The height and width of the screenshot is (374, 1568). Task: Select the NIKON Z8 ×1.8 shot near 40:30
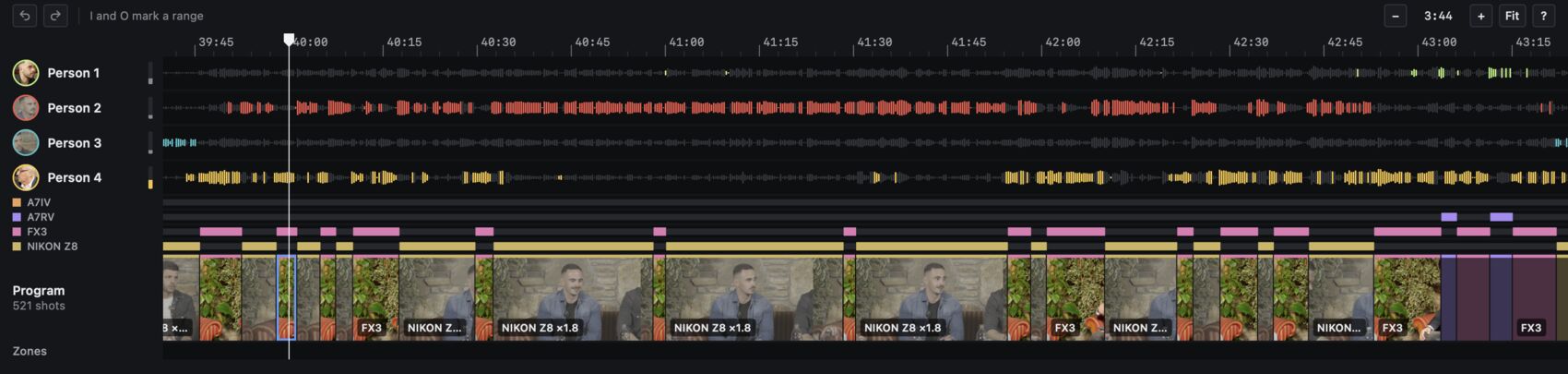point(573,297)
